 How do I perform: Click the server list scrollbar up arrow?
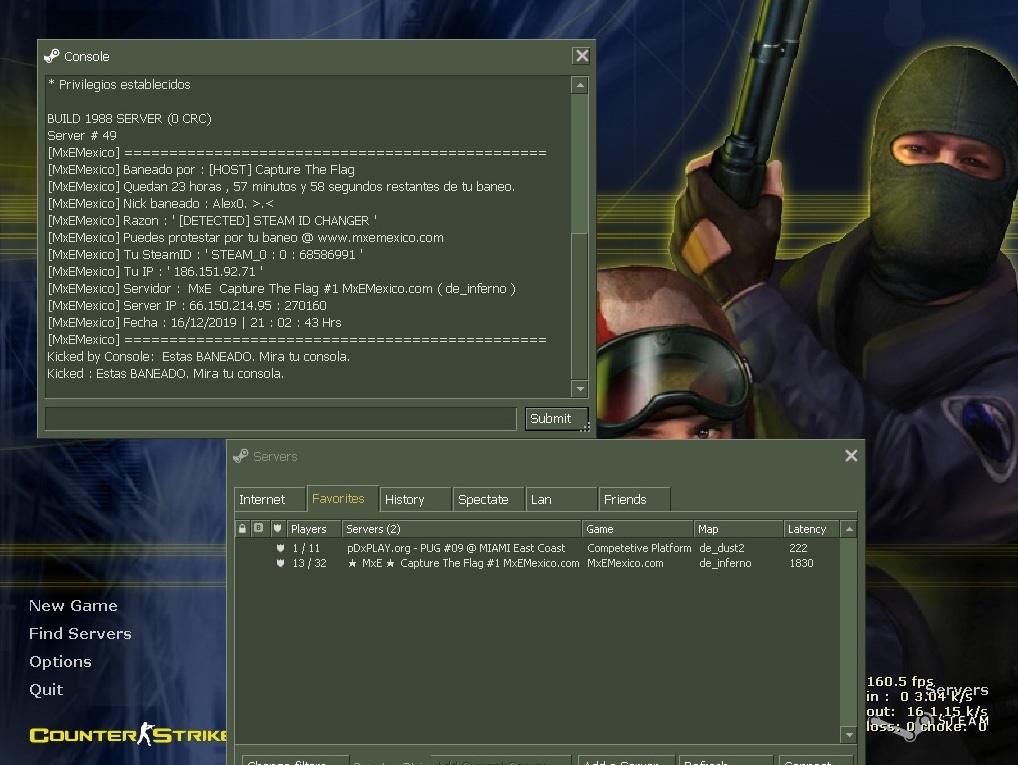click(849, 529)
